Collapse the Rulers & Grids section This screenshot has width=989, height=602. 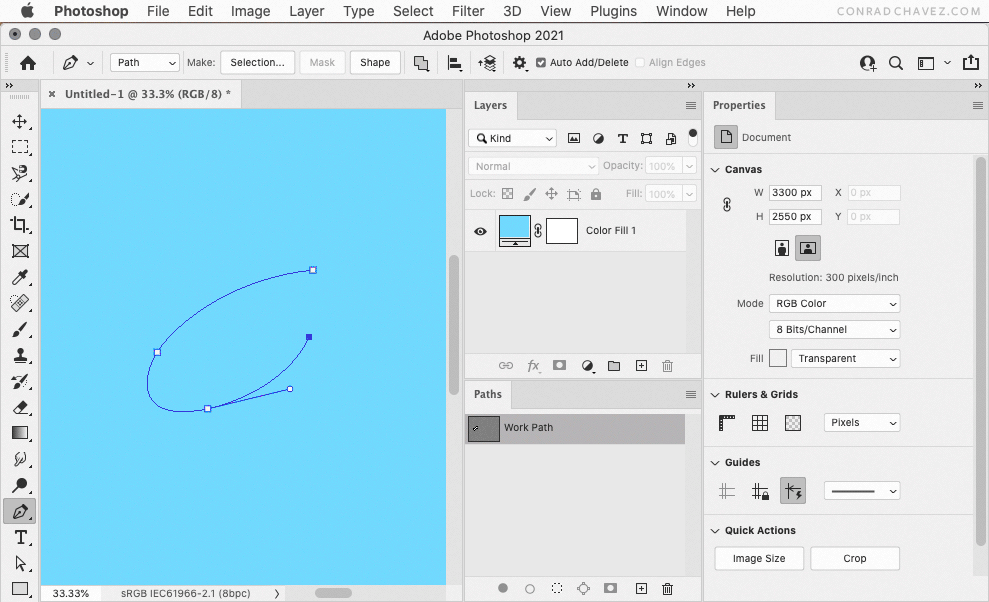(x=716, y=394)
